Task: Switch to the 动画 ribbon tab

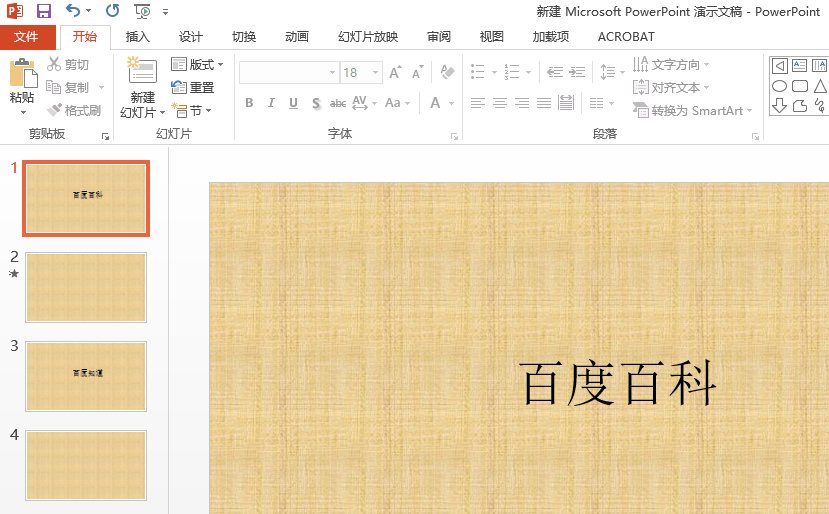Action: (x=297, y=36)
